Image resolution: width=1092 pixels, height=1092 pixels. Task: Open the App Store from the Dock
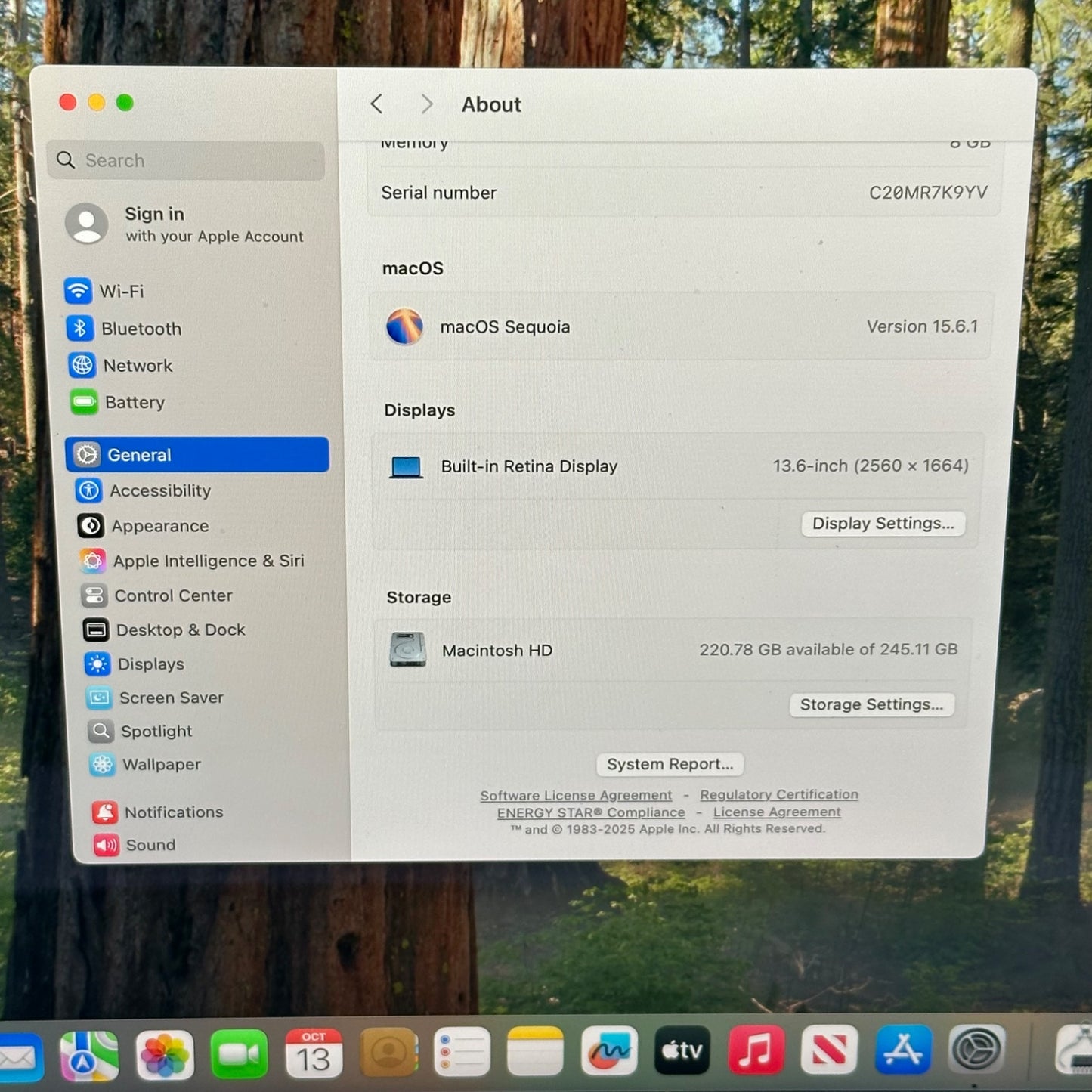tap(902, 1050)
